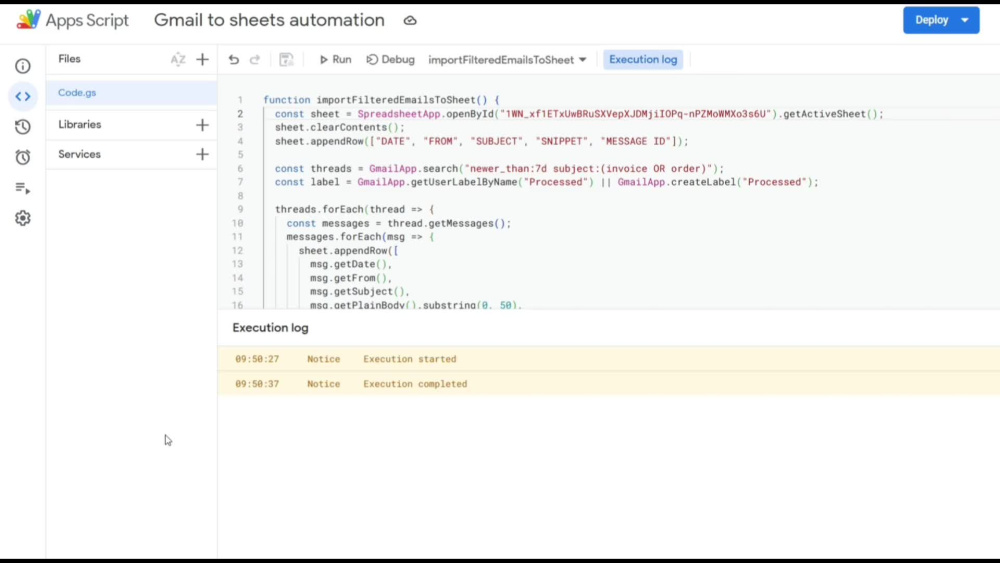Run the selected function
Screen dimensions: 1000x563
tap(335, 60)
